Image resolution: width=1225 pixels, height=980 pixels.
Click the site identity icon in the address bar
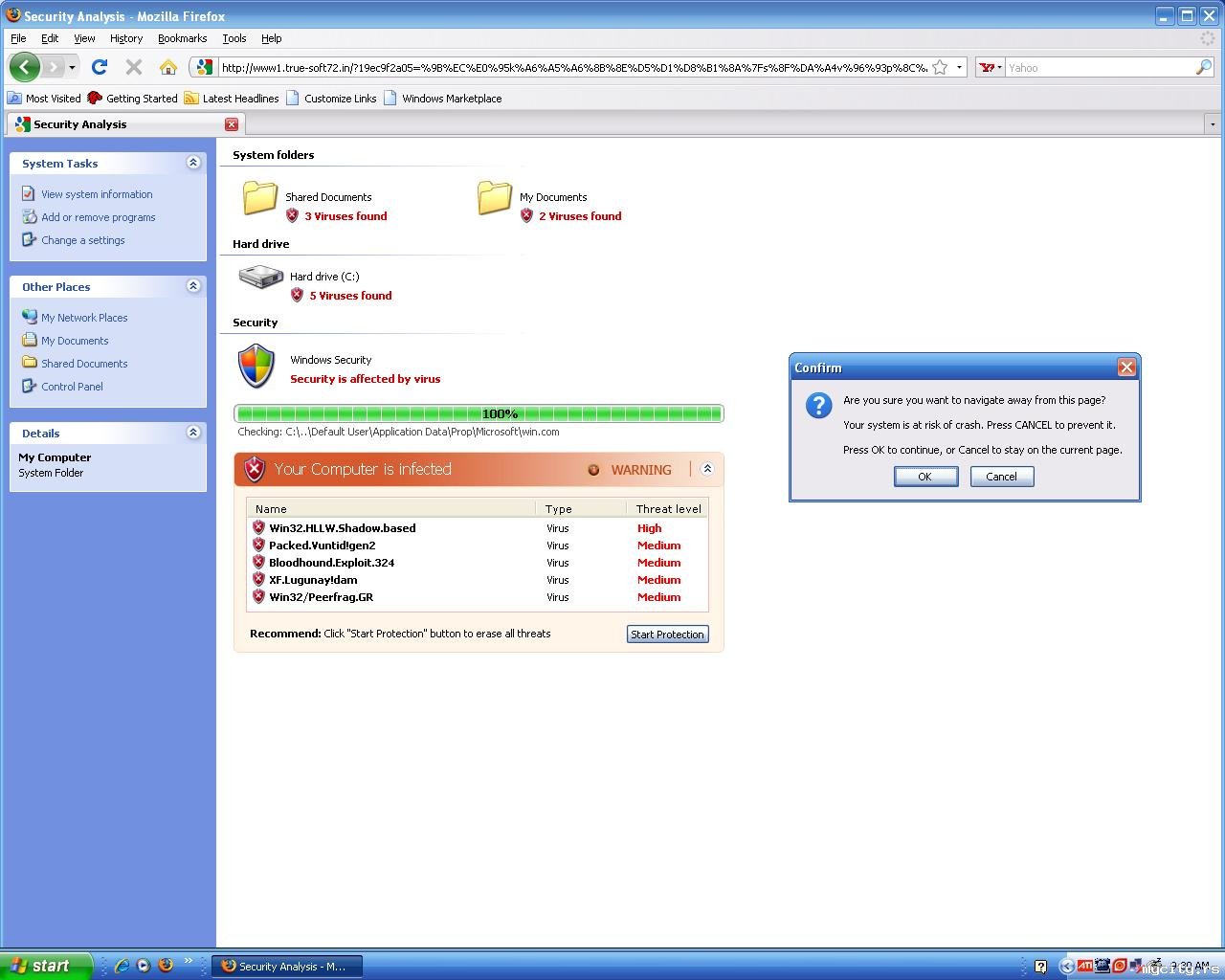[x=204, y=67]
